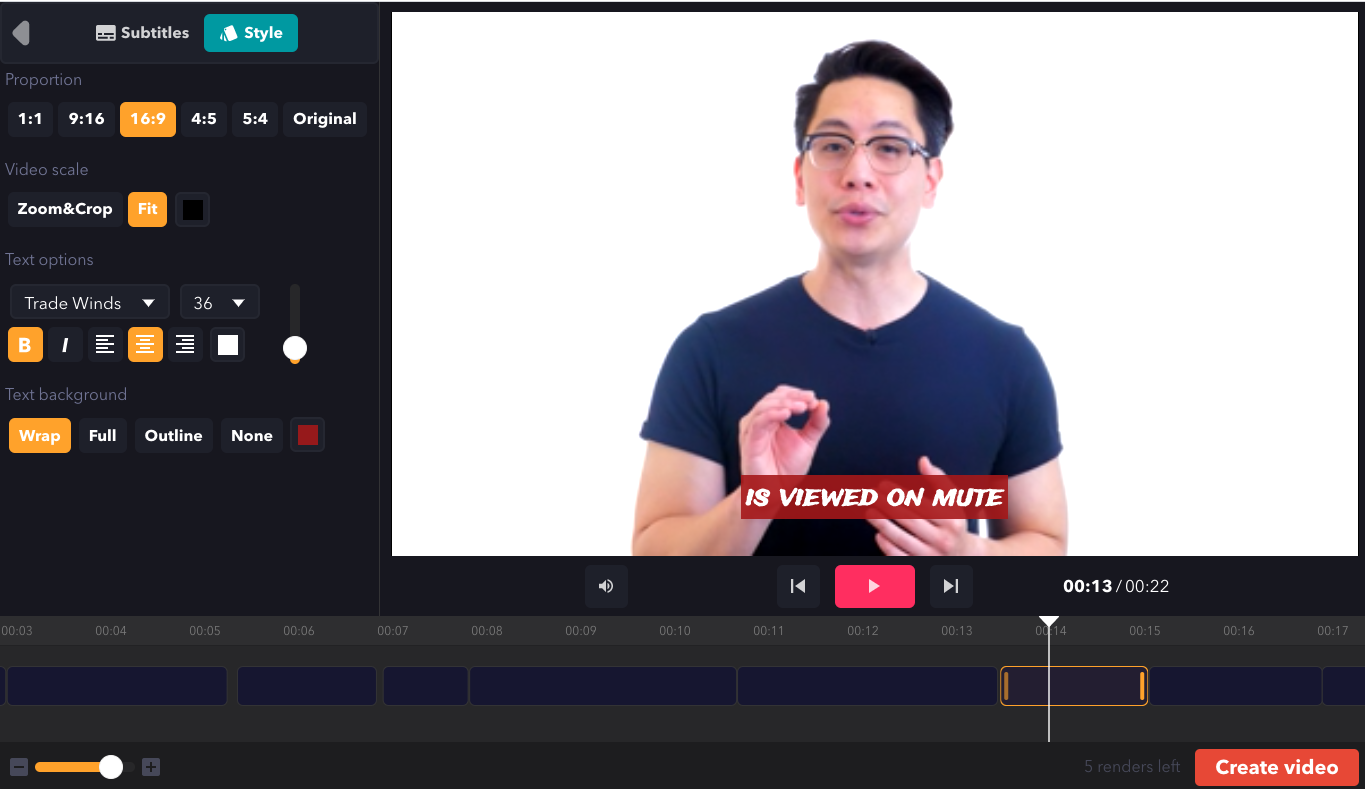Click the timeline zoom slider handle
This screenshot has height=789, width=1365.
[x=111, y=767]
